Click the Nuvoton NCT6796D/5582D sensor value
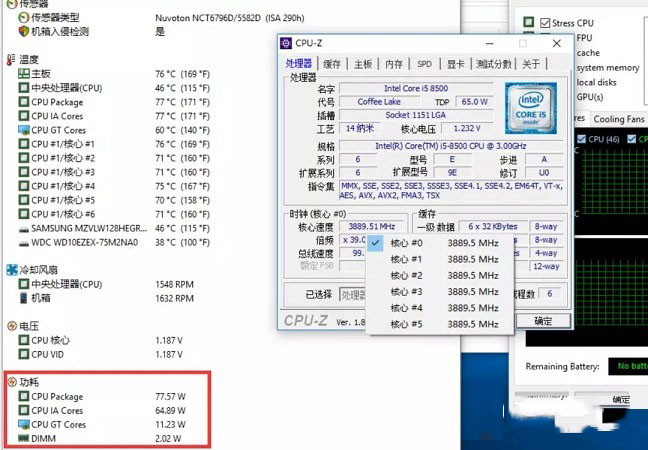This screenshot has height=450, width=648. coord(229,18)
